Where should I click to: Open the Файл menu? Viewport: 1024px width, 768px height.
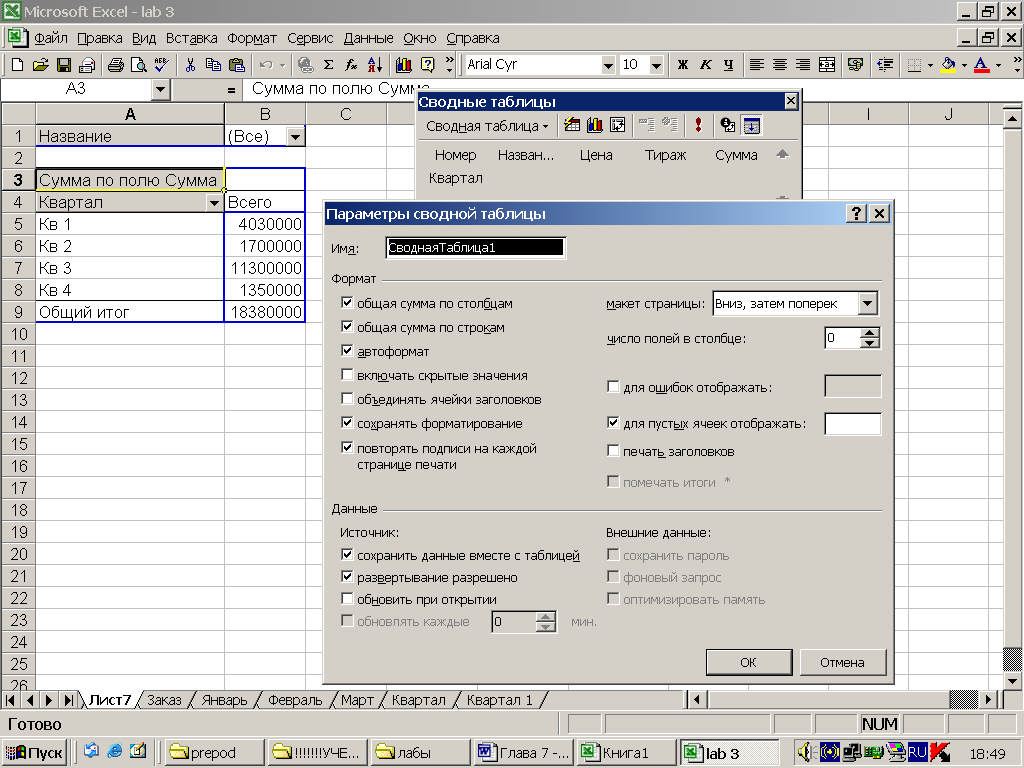click(51, 39)
